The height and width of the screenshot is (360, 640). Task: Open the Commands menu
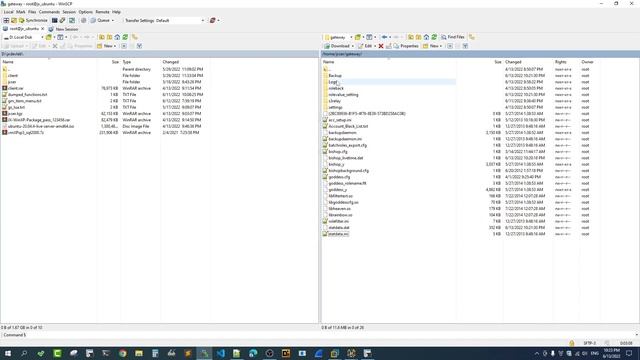[49, 12]
